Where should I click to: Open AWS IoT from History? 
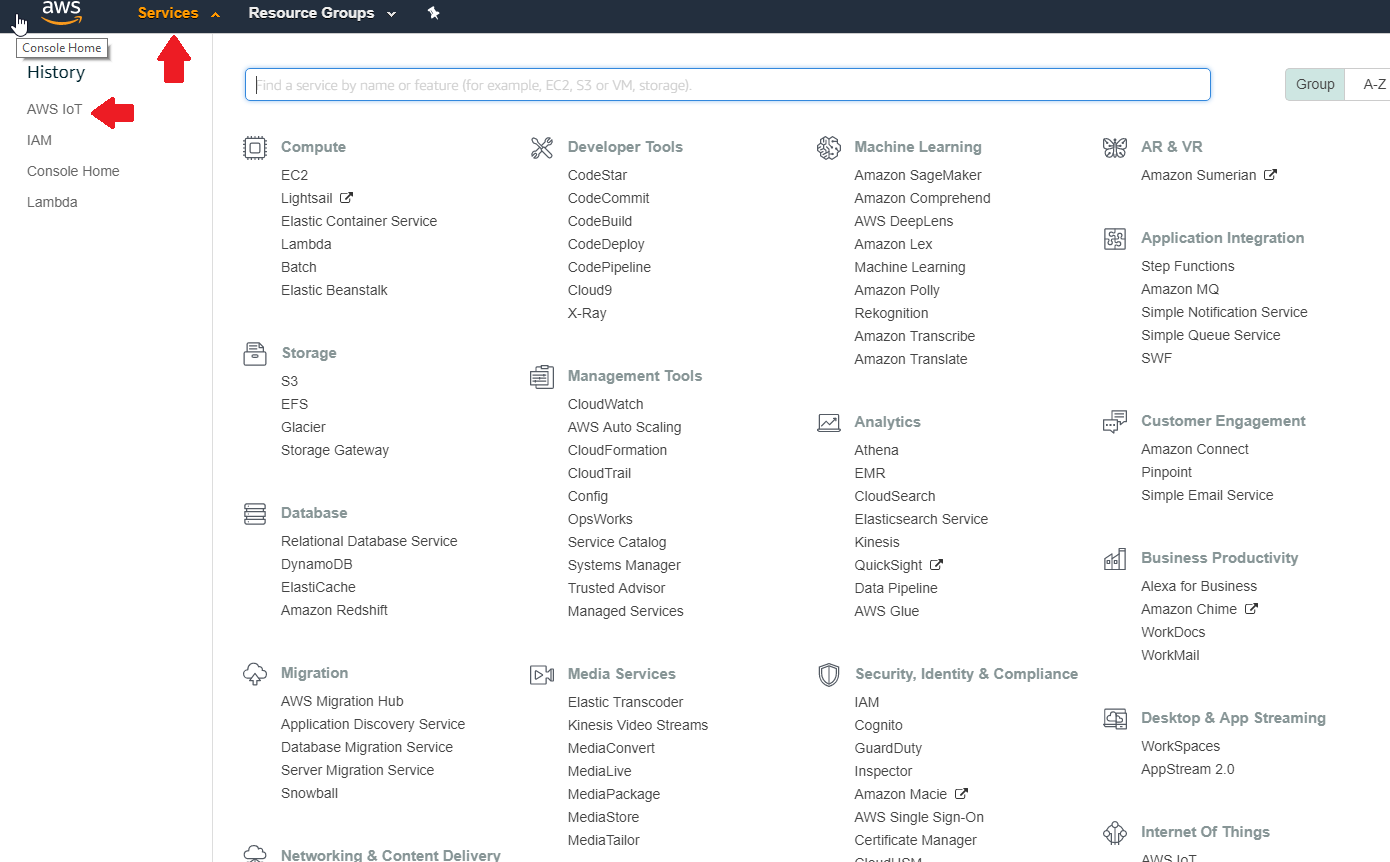pos(54,110)
